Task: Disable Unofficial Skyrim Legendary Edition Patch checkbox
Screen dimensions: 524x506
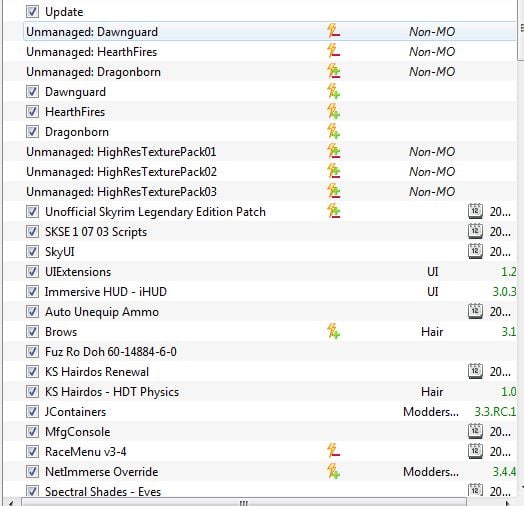Action: click(x=32, y=212)
